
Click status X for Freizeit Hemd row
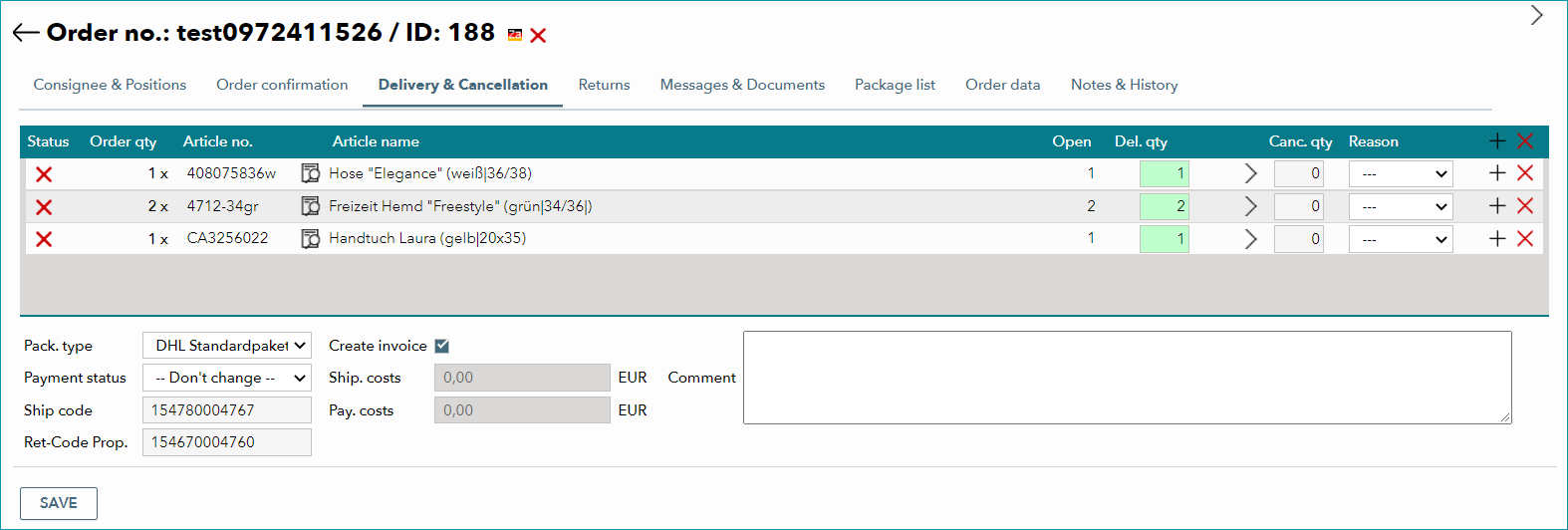point(44,207)
